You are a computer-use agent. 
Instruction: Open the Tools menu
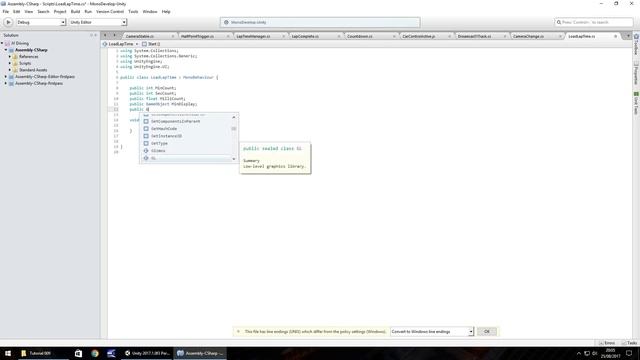pyautogui.click(x=133, y=11)
